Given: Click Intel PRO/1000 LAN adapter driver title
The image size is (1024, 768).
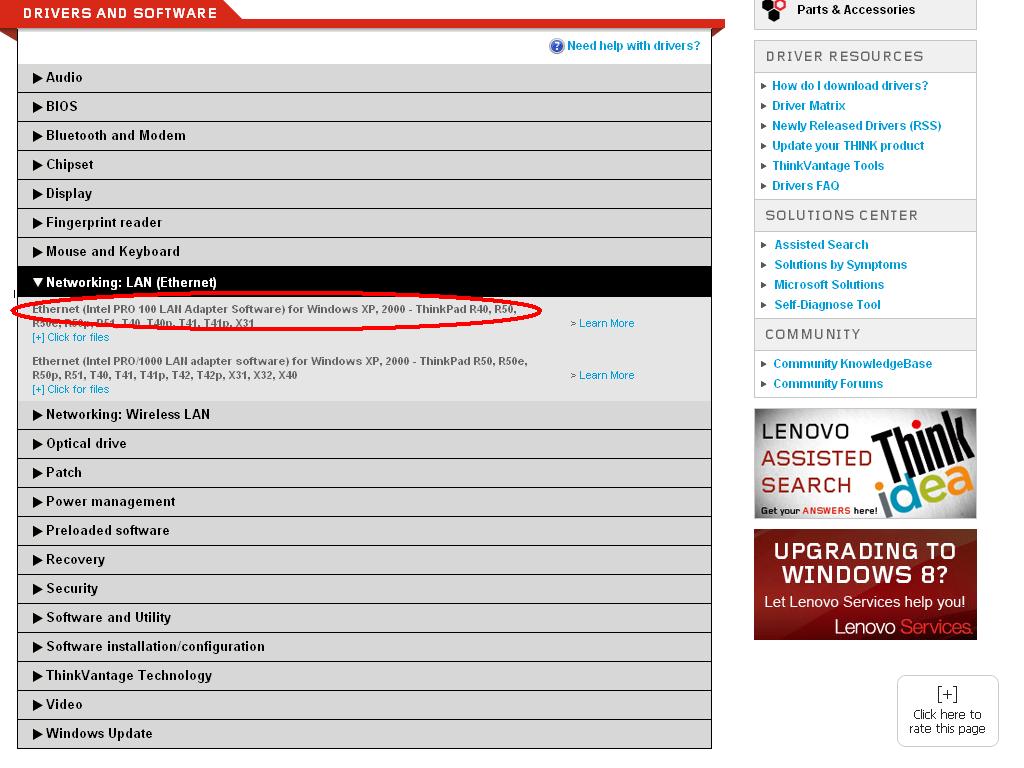Looking at the screenshot, I should (x=280, y=368).
